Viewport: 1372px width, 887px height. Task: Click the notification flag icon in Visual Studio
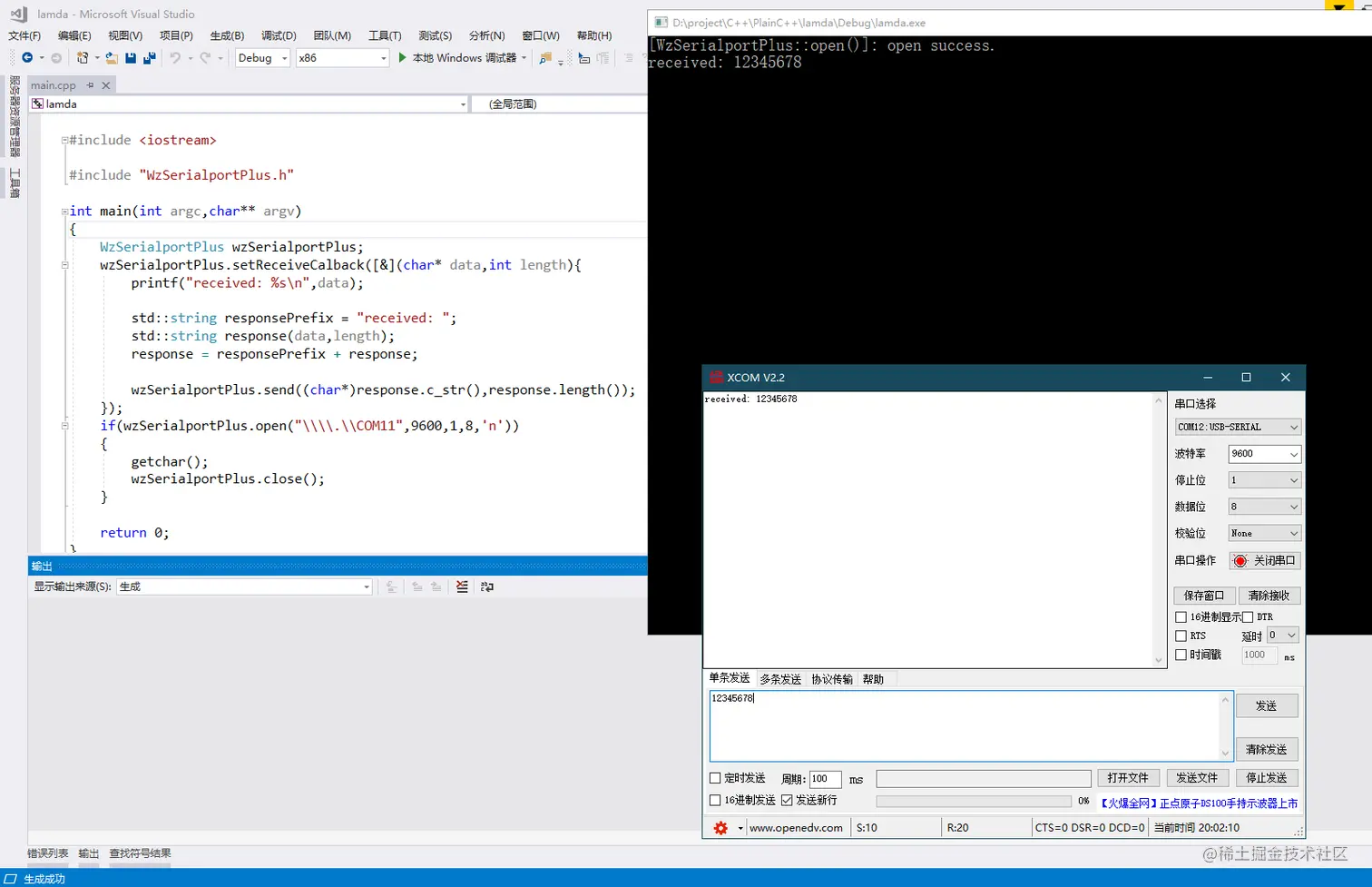point(1339,5)
